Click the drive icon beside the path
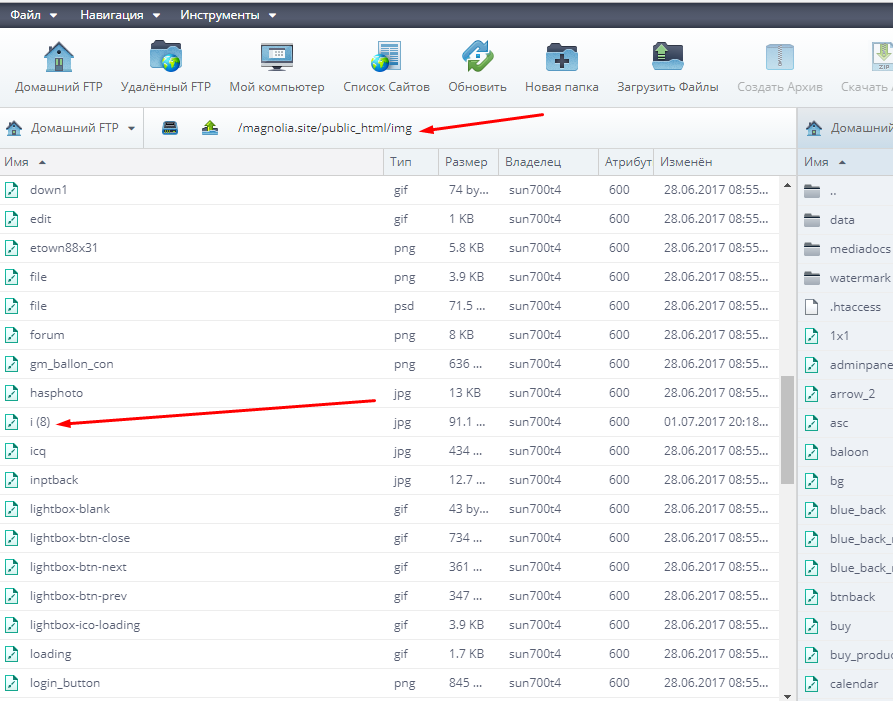Screen dimensions: 893x701 170,128
